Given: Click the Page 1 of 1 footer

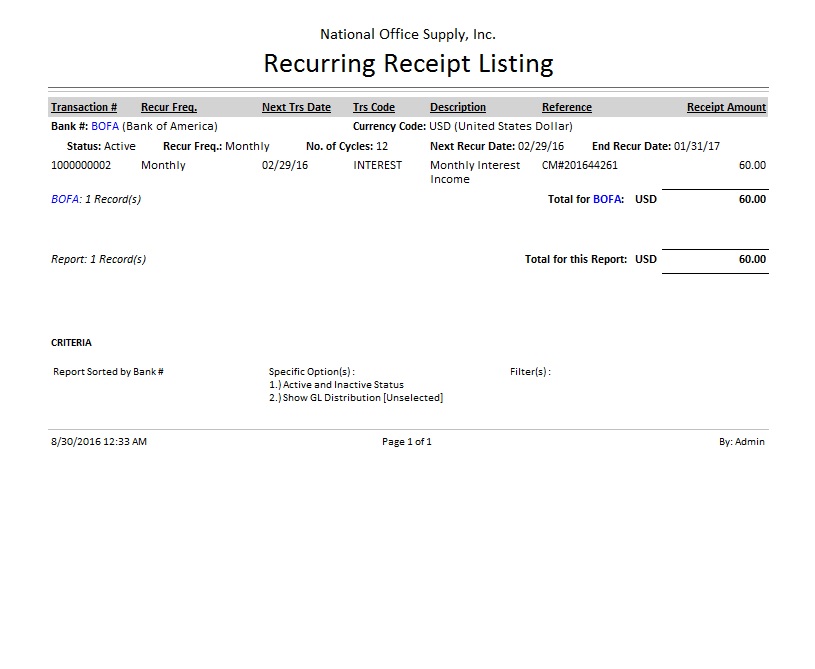Looking at the screenshot, I should (407, 441).
